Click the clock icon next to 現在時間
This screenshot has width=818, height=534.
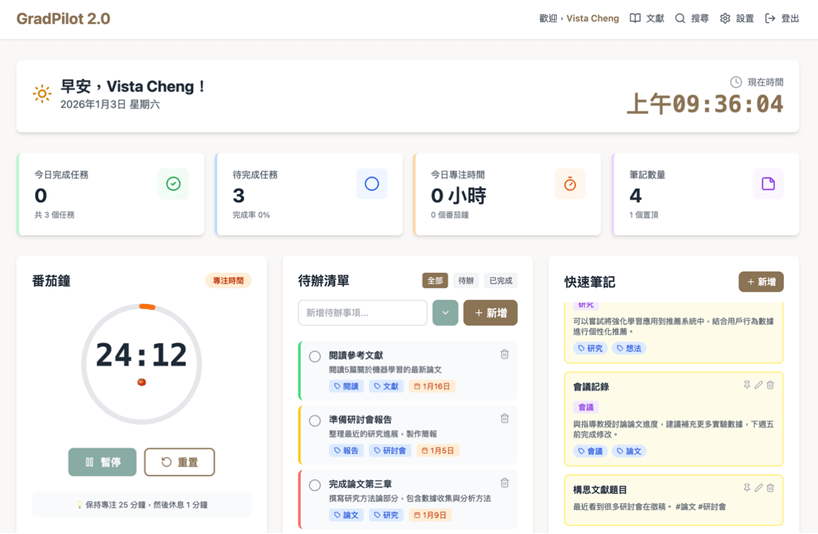click(x=736, y=82)
